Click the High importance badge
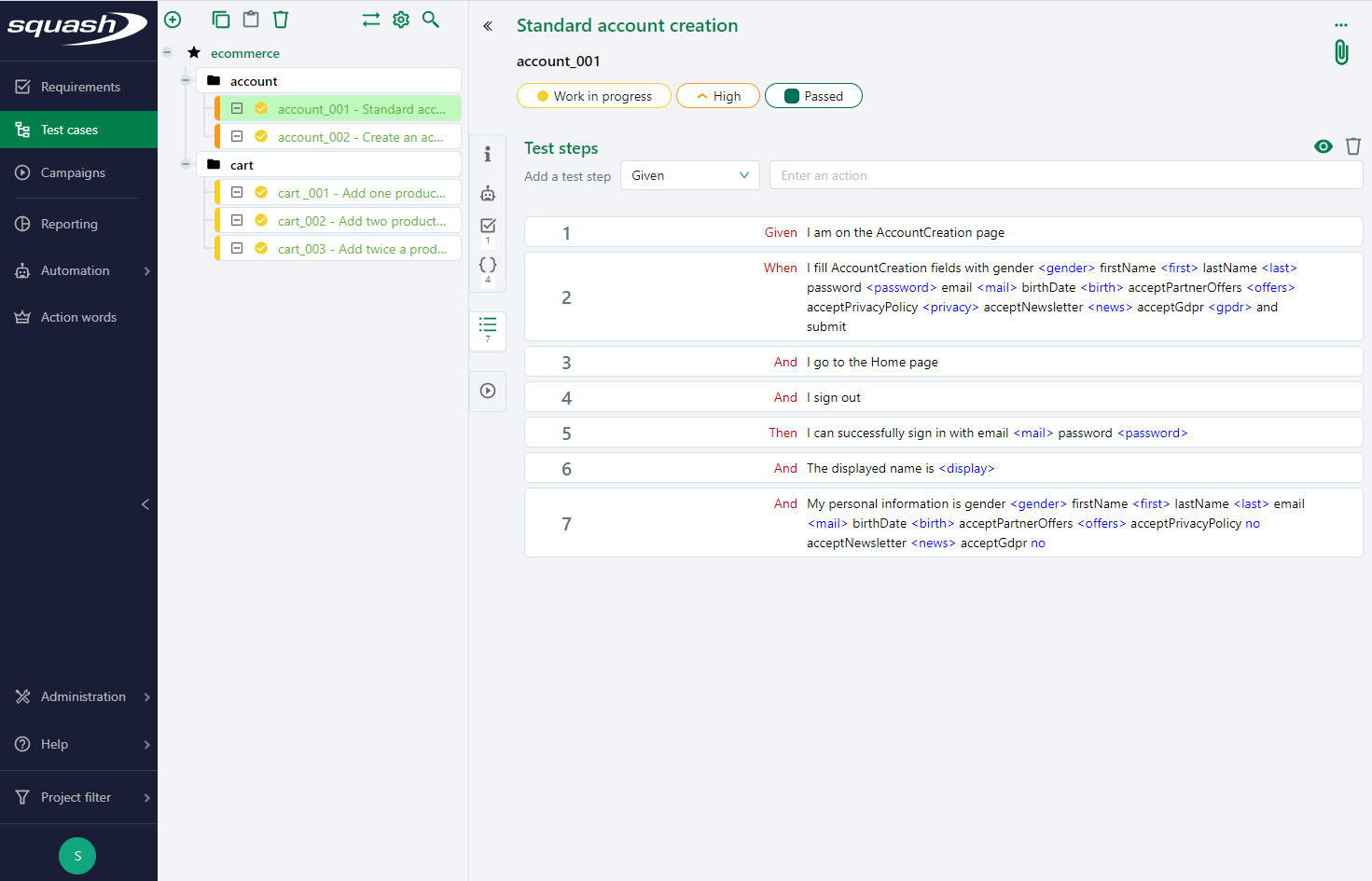The width and height of the screenshot is (1372, 881). [718, 96]
